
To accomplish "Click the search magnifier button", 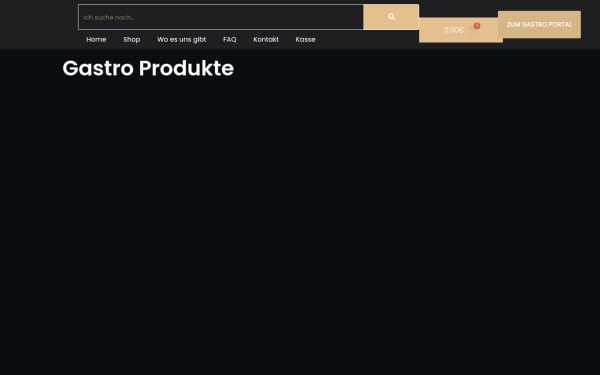I will 391,17.
